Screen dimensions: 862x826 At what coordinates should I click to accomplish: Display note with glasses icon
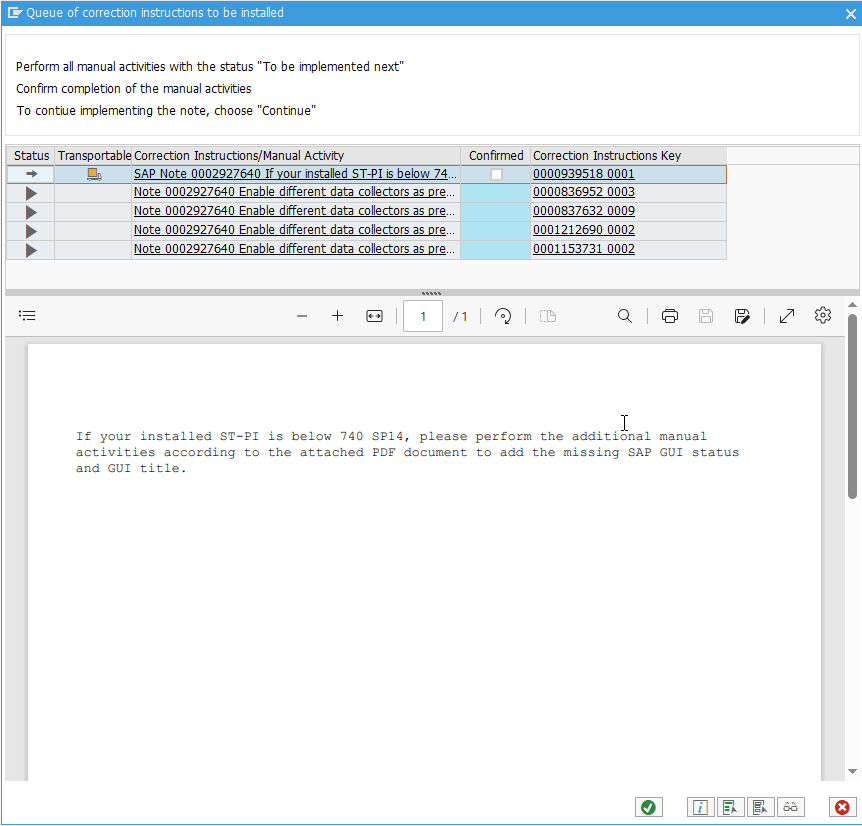pos(791,807)
